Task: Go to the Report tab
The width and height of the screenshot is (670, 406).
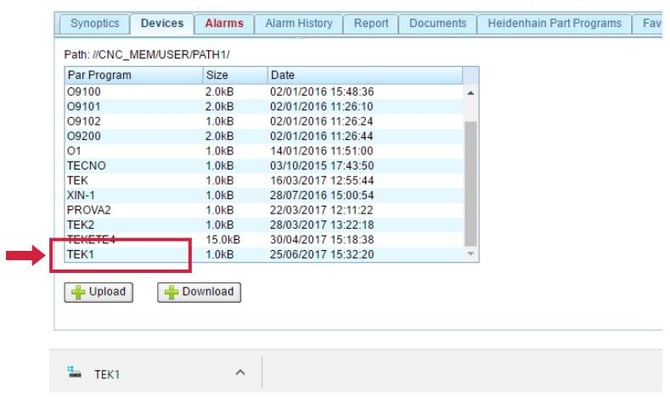Action: point(371,24)
